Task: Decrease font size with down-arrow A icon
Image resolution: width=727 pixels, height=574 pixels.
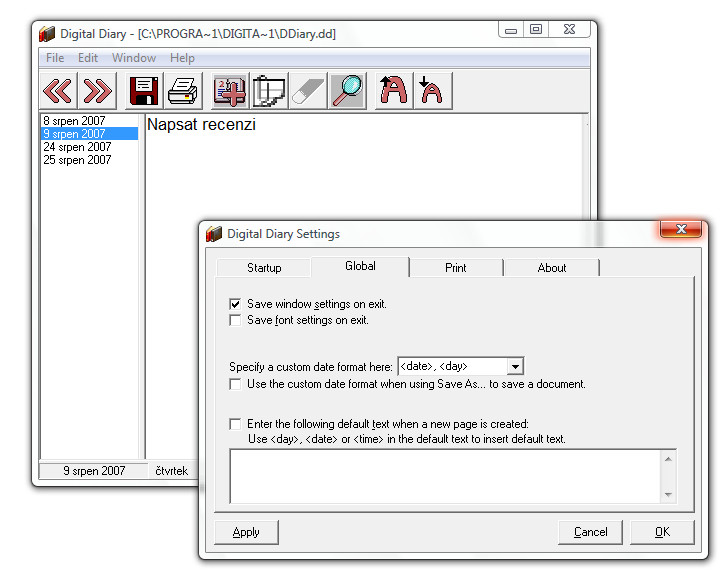Action: tap(433, 91)
